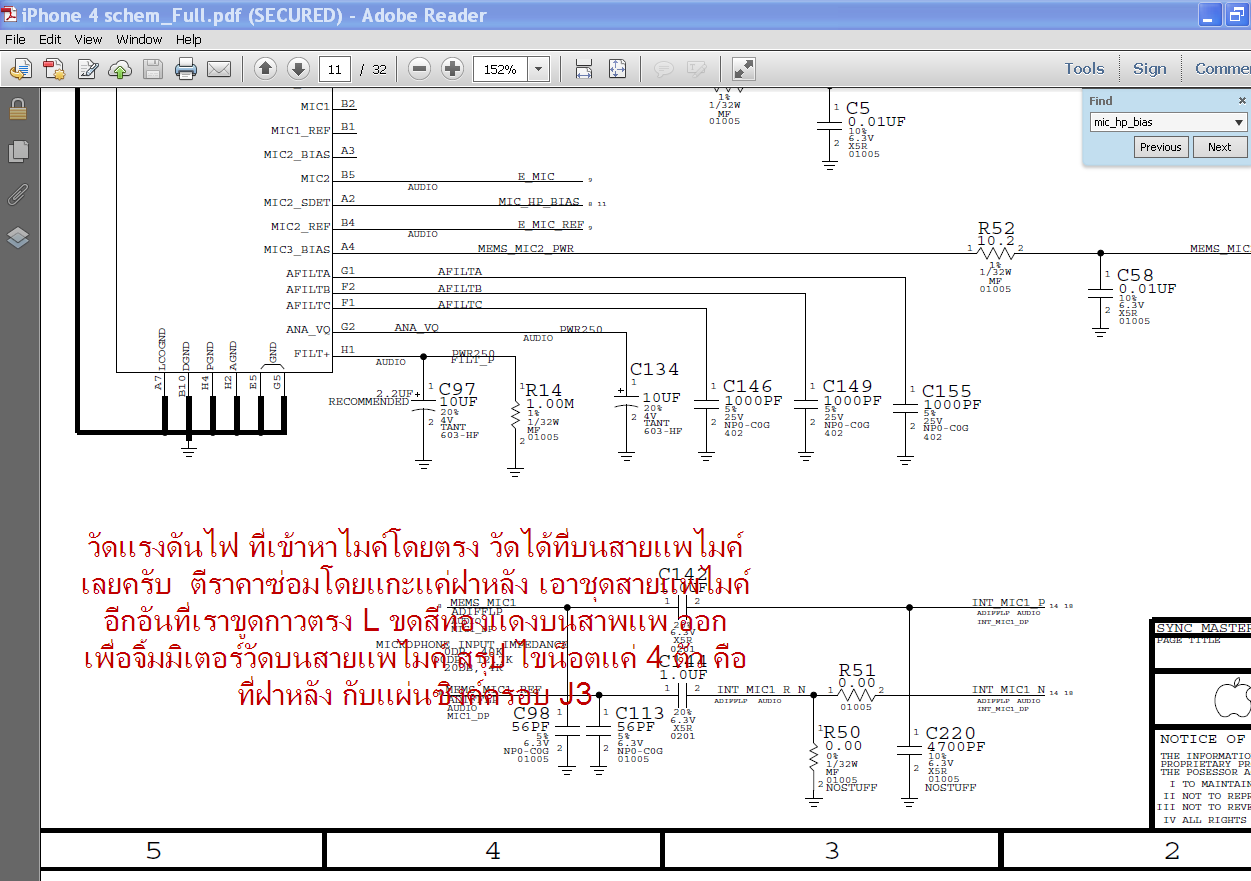Click the R50 resistor label
Image resolution: width=1251 pixels, height=881 pixels.
pyautogui.click(x=842, y=733)
